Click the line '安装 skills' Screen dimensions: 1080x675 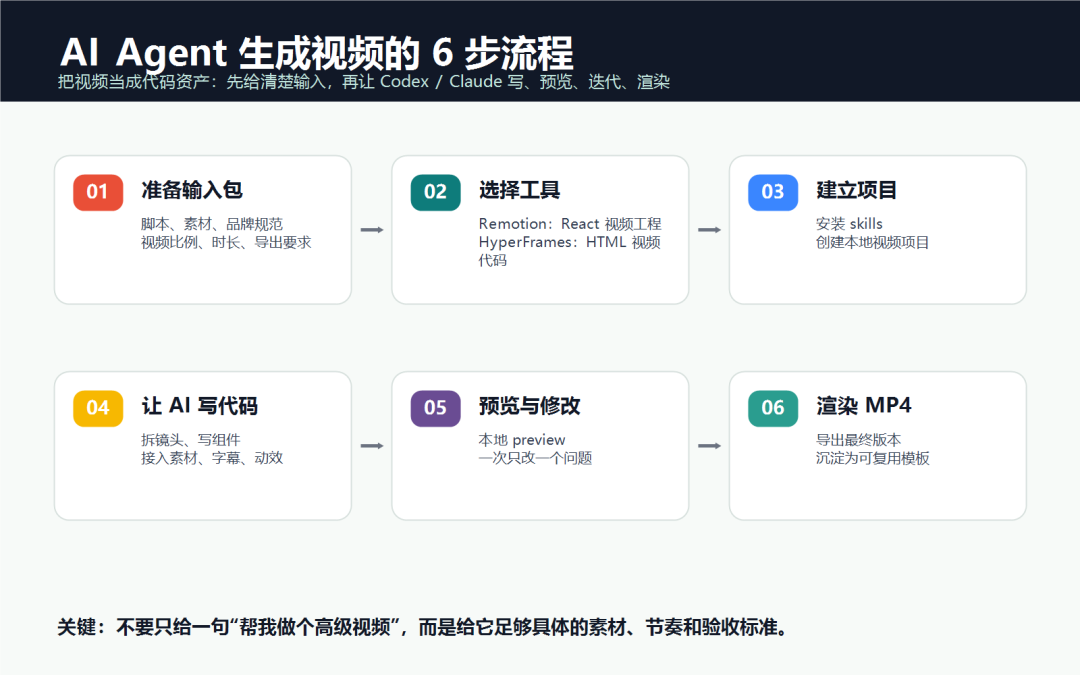pyautogui.click(x=849, y=224)
